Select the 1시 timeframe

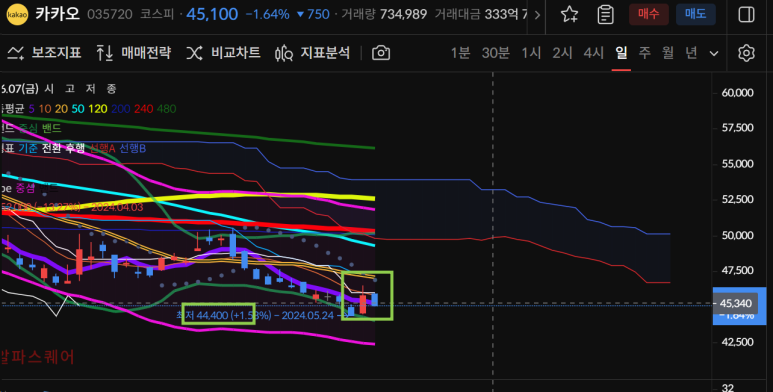click(x=531, y=53)
